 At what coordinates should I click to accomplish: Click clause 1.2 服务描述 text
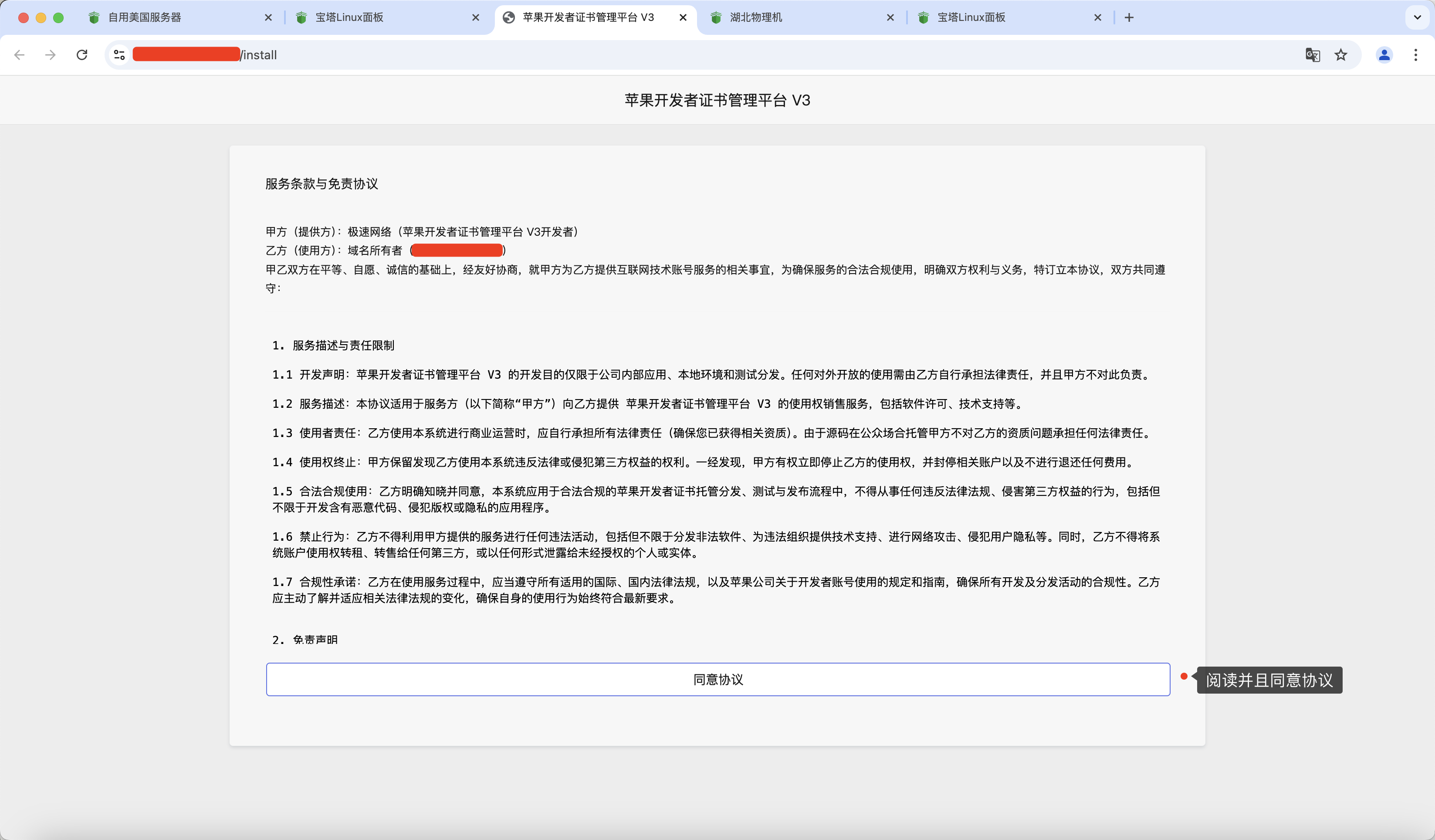point(649,404)
